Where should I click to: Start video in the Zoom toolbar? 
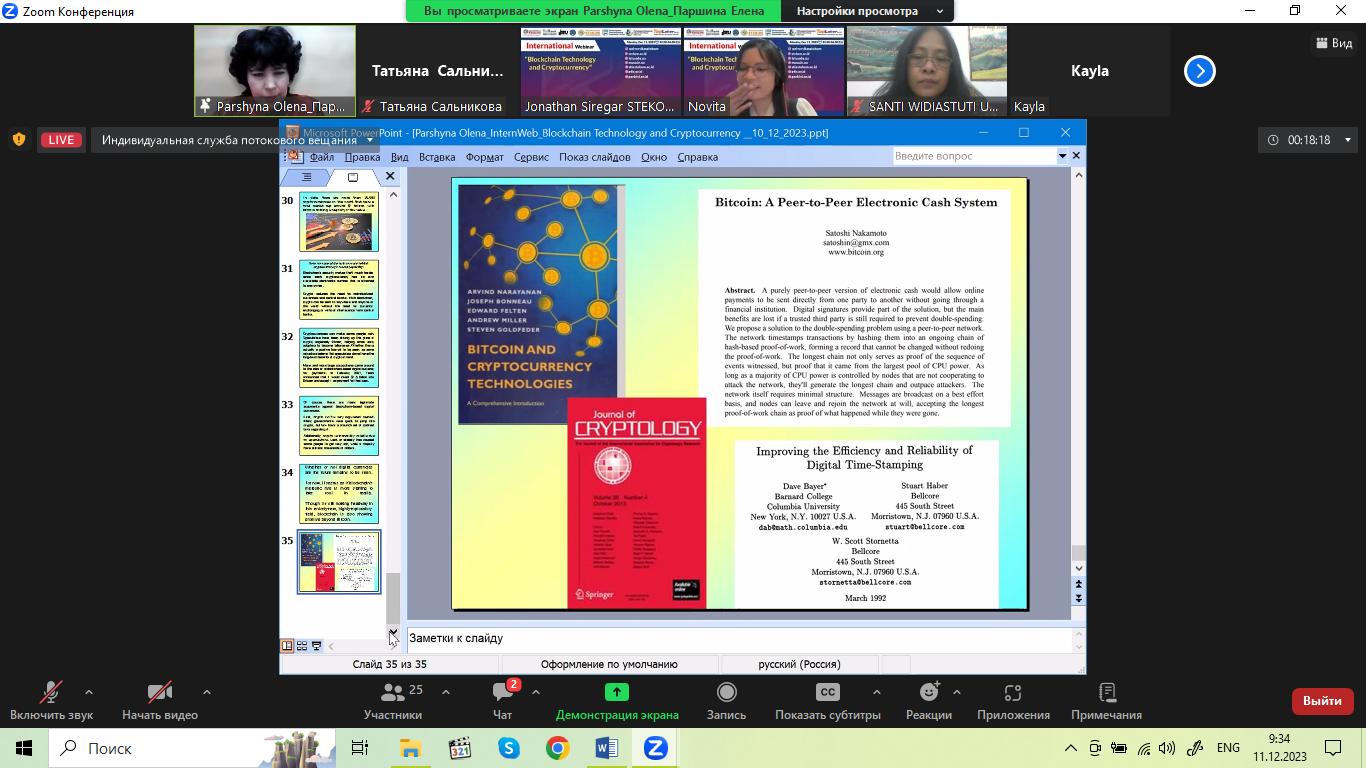tap(160, 700)
